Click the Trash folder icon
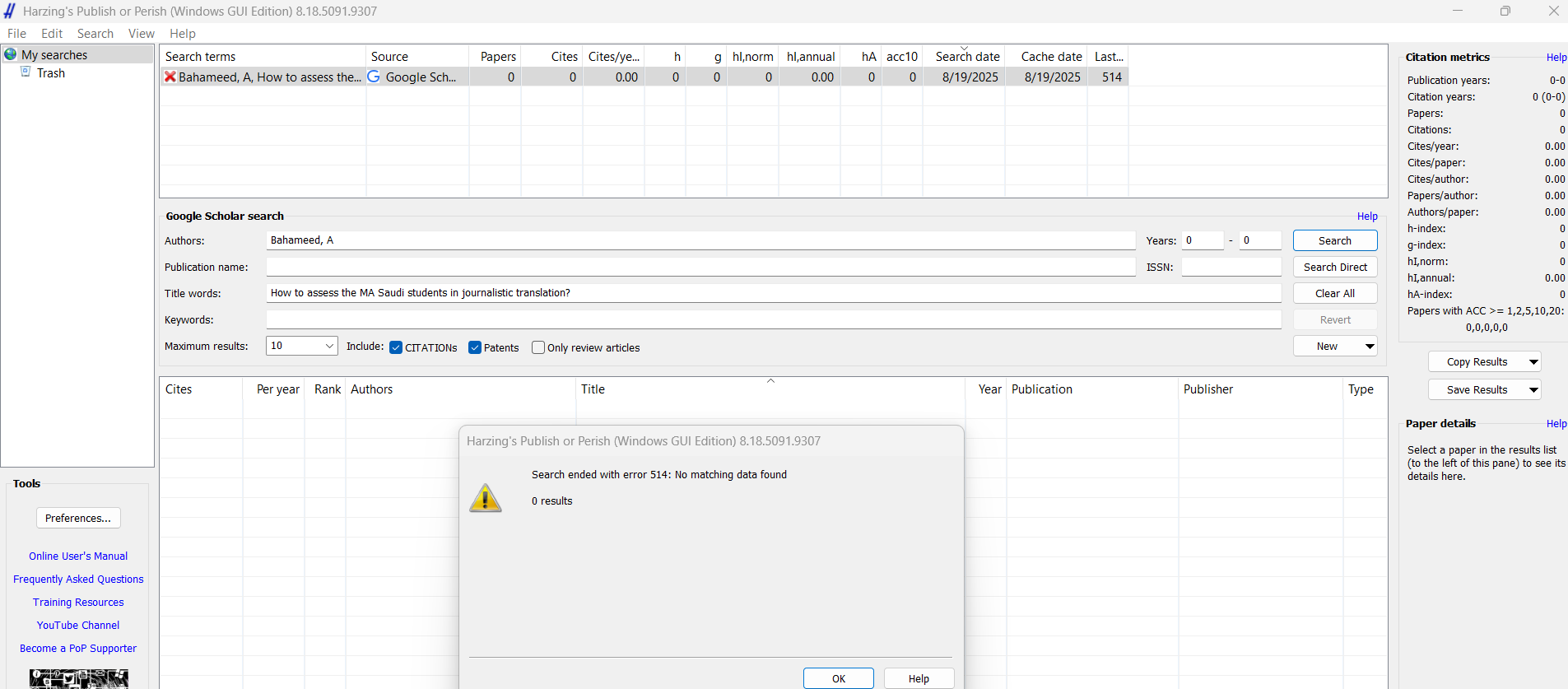 (x=26, y=72)
